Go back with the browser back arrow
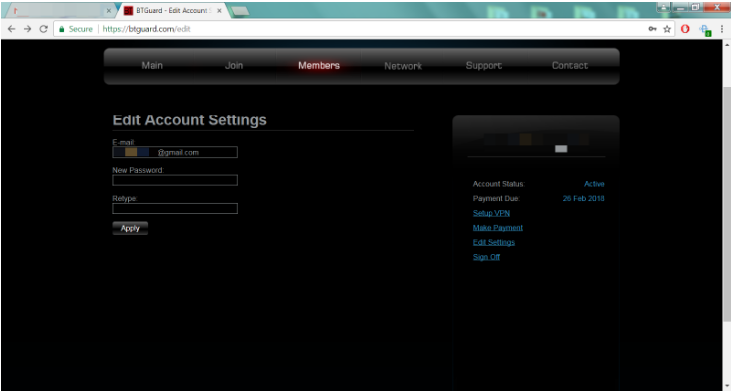The width and height of the screenshot is (731, 391). point(12,29)
